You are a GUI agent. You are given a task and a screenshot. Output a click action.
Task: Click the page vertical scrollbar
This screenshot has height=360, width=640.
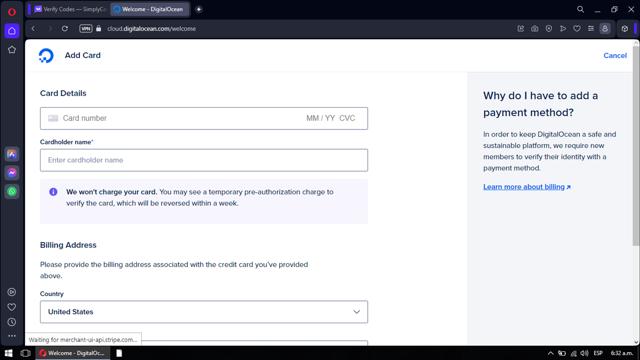[x=636, y=146]
